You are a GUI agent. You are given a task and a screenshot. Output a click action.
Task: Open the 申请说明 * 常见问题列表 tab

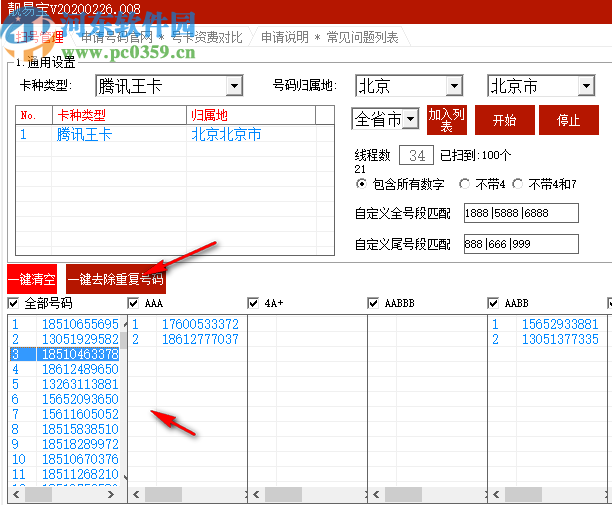(329, 37)
